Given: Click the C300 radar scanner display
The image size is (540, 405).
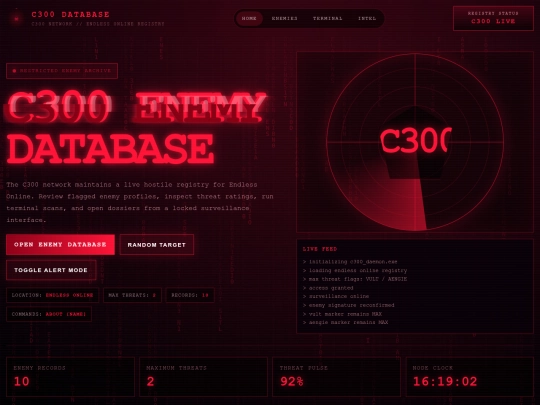Looking at the screenshot, I should point(415,142).
